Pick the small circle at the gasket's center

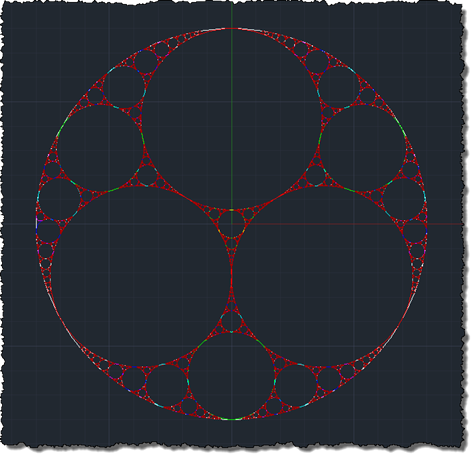pos(232,224)
